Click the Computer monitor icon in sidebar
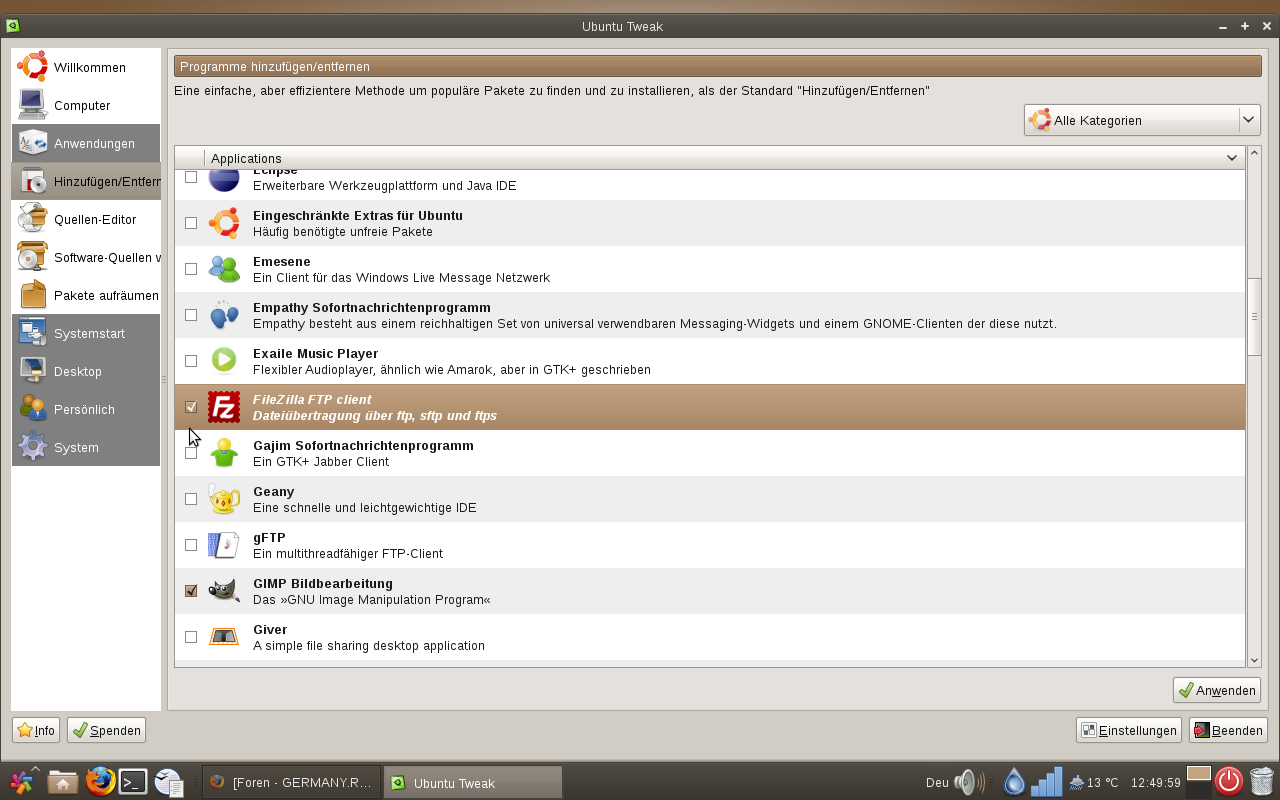The height and width of the screenshot is (800, 1280). point(33,105)
